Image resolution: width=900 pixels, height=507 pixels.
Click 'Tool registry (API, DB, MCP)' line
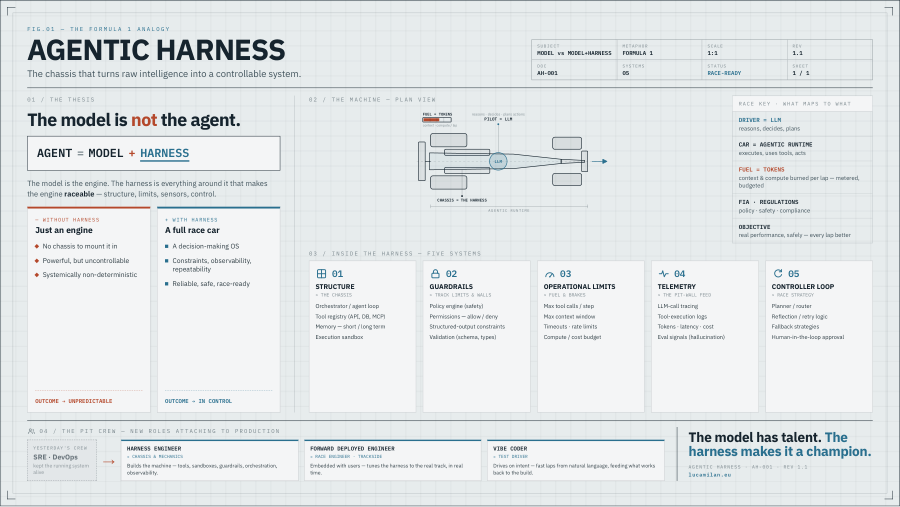[x=350, y=316]
